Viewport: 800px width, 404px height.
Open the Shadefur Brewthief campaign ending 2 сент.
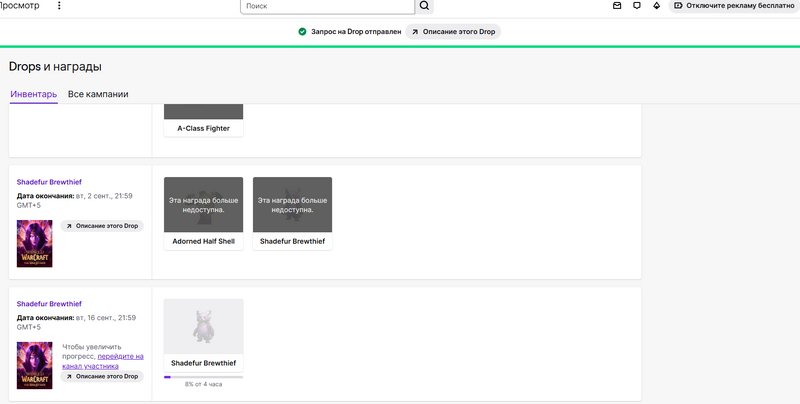tap(49, 182)
